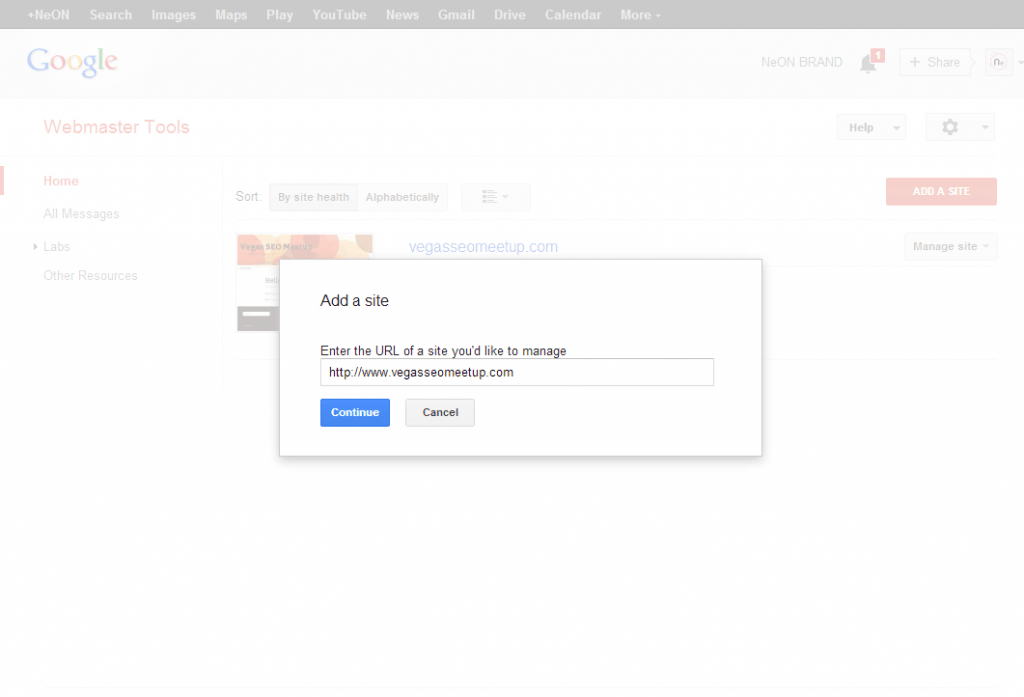Click the Google logo

72,62
